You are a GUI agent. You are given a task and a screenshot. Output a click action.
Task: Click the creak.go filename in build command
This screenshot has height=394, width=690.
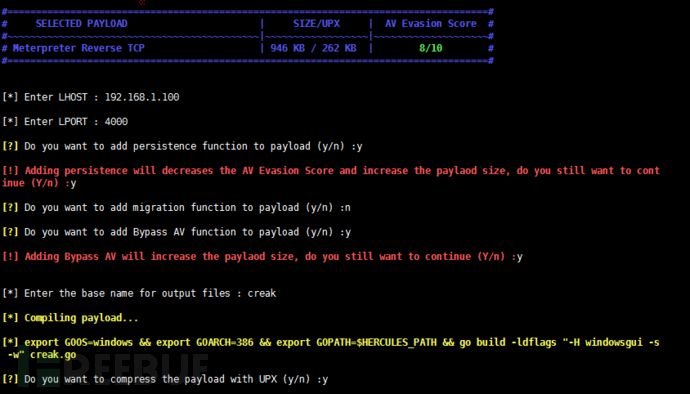point(53,355)
